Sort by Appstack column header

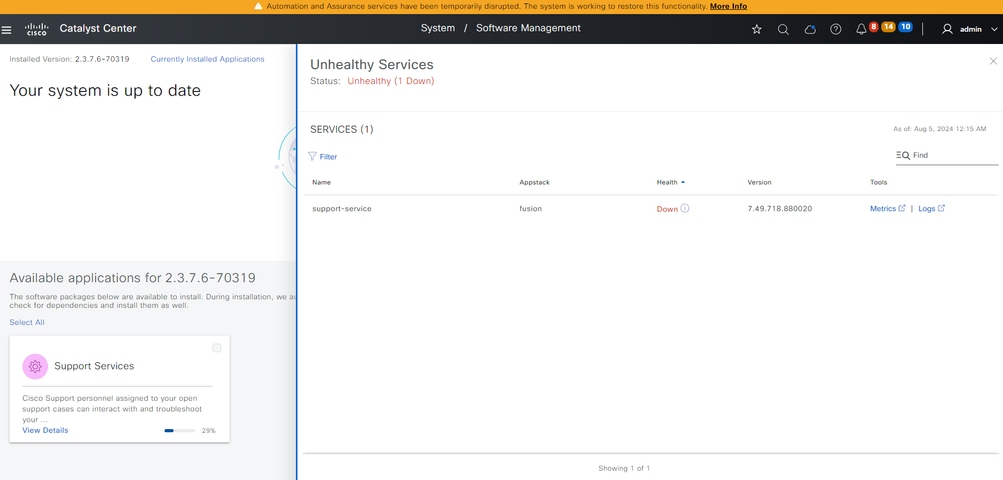pyautogui.click(x=534, y=182)
